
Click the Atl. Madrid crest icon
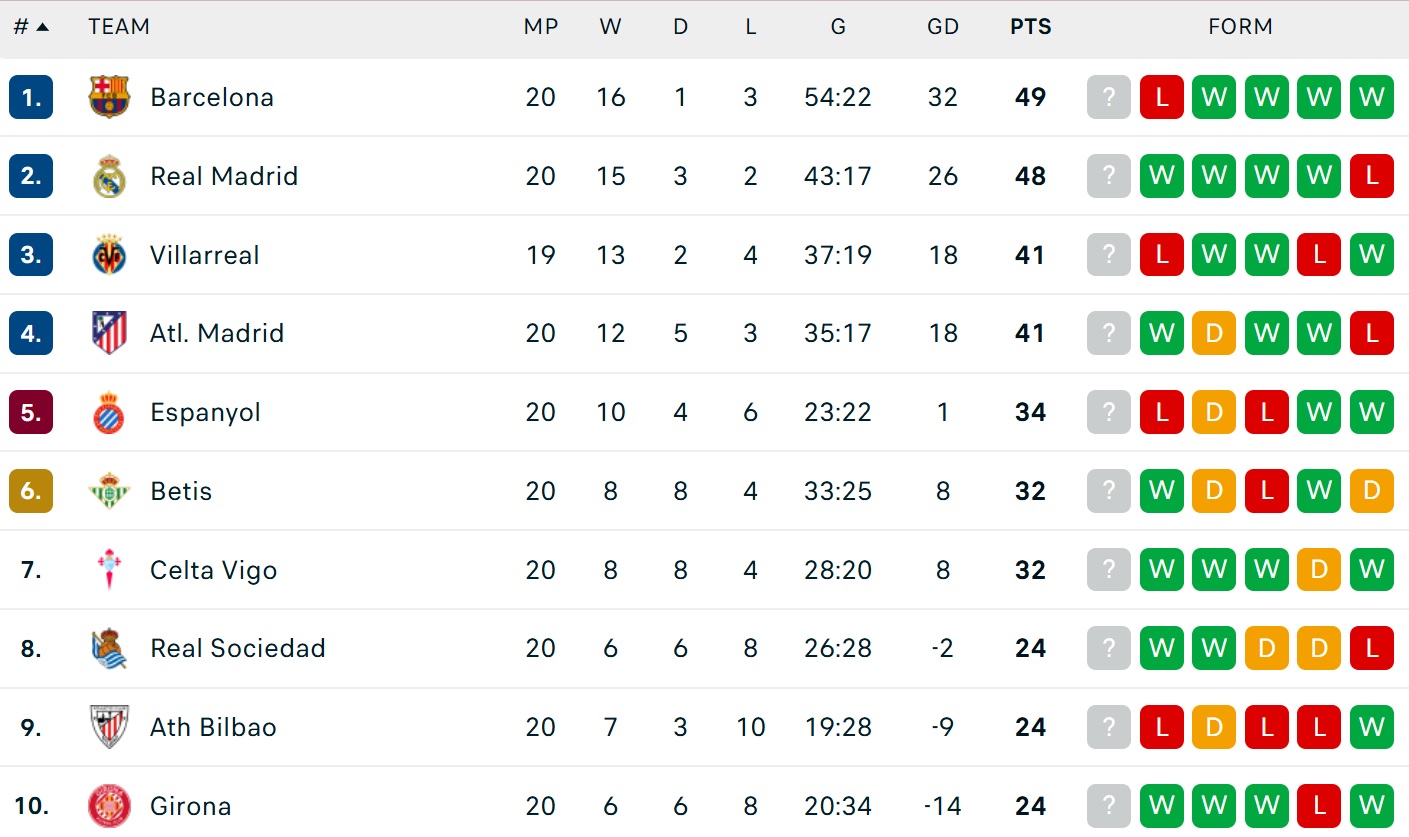pos(109,333)
